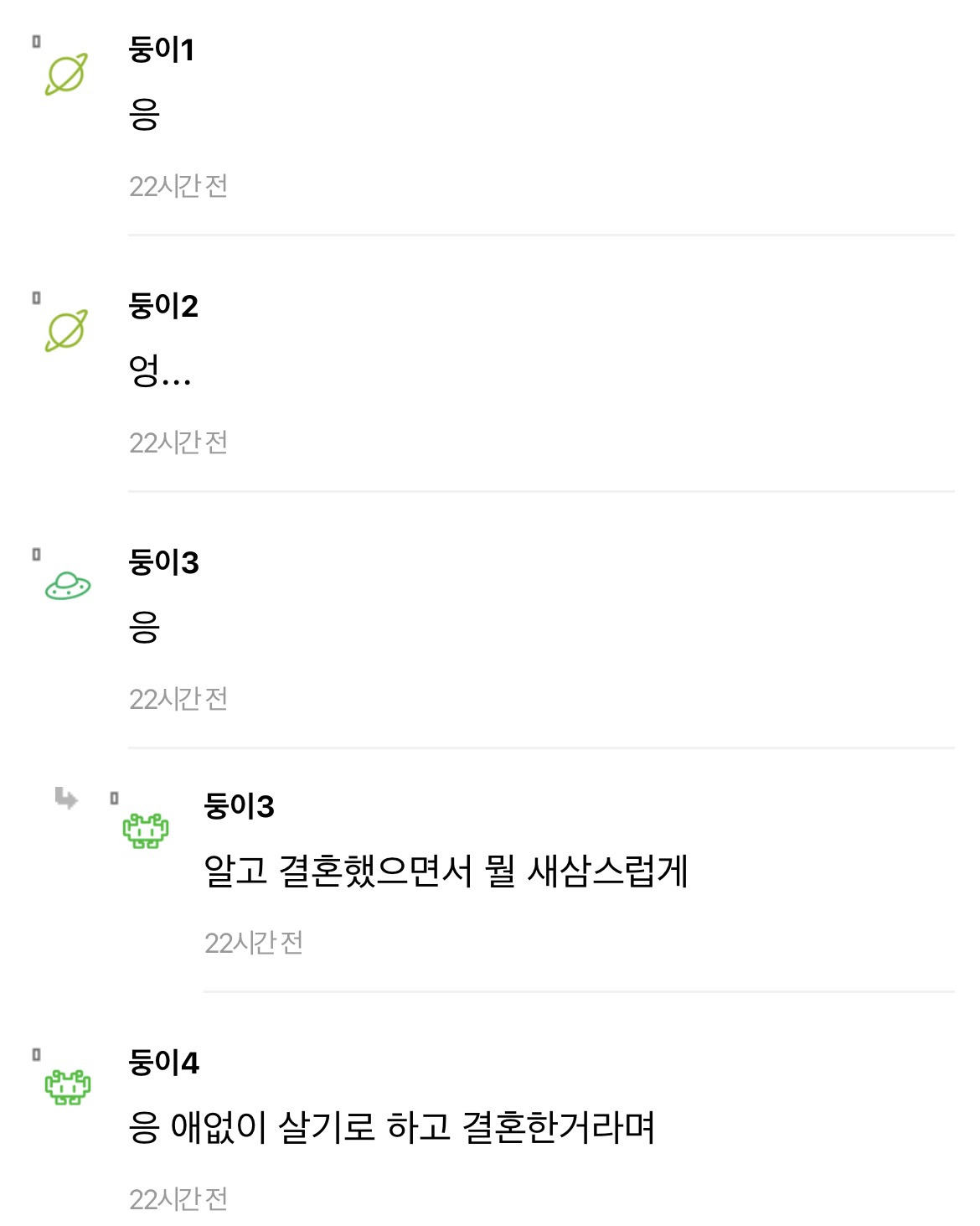The width and height of the screenshot is (980, 1226).
Task: Click the comment text "엉..."
Action: (x=159, y=370)
